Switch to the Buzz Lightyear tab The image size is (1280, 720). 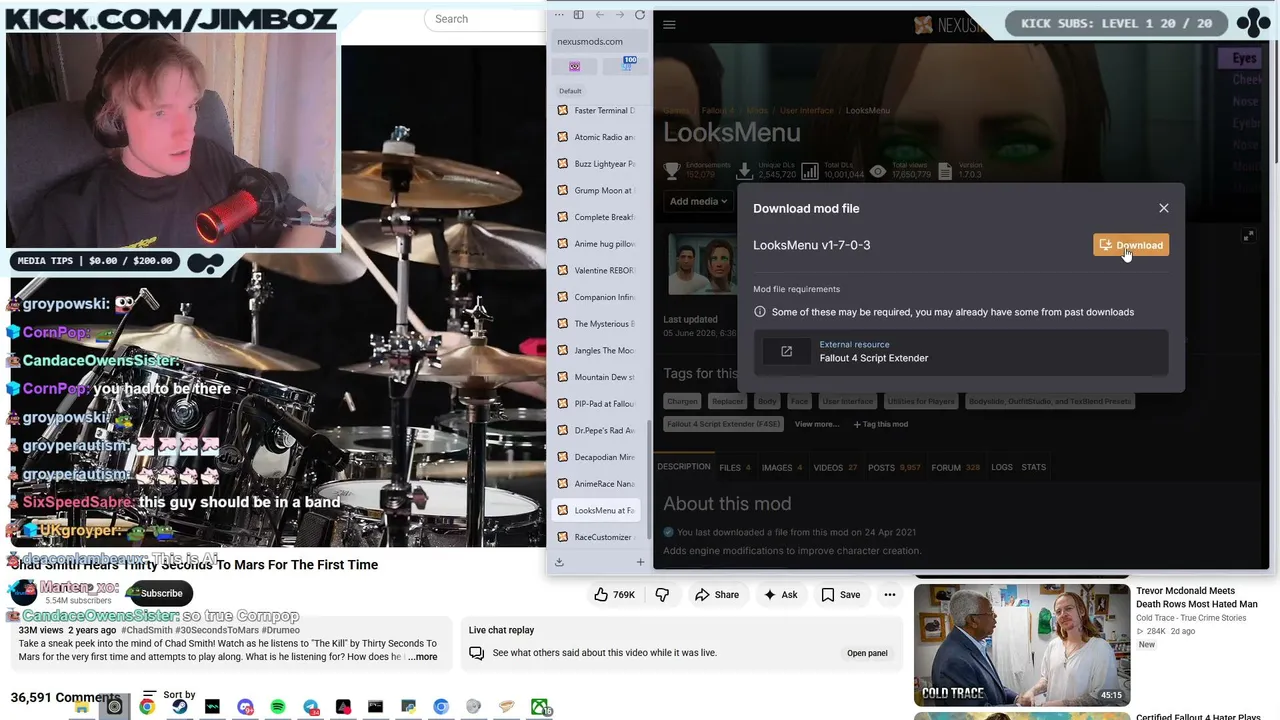coord(598,164)
